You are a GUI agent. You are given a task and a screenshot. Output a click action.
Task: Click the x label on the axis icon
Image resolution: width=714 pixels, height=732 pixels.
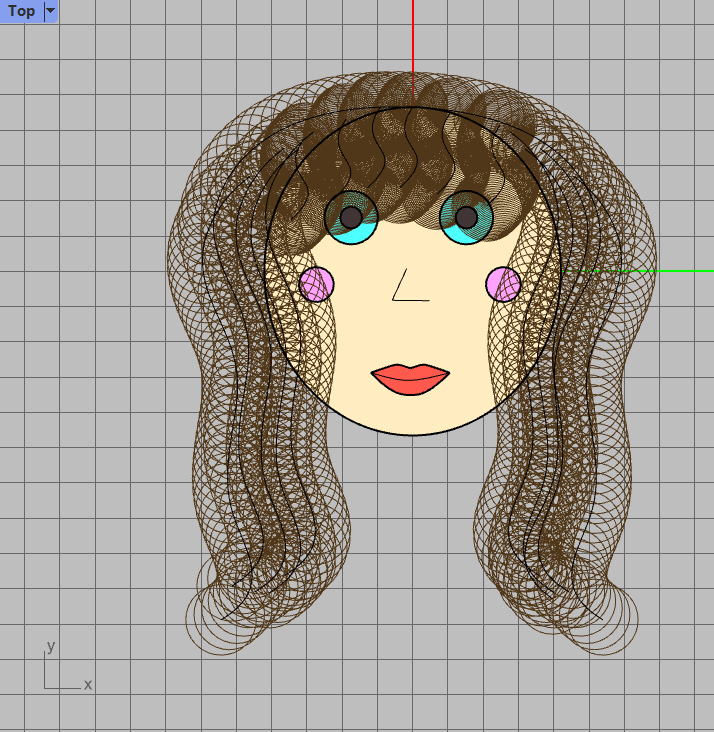[88, 685]
